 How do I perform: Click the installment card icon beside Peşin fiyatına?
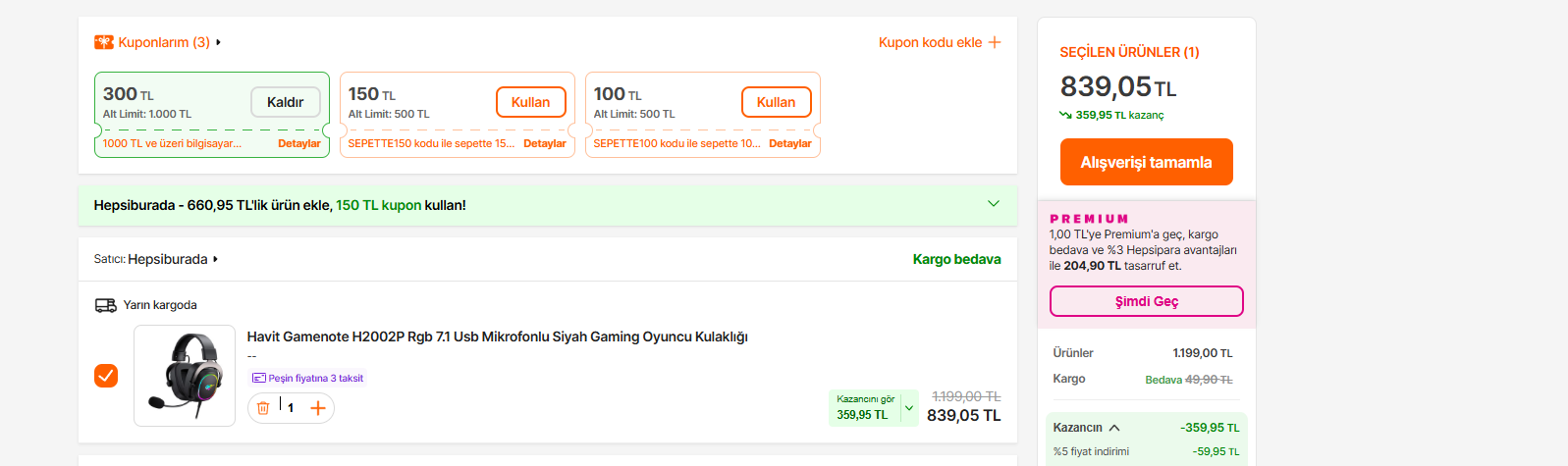(x=259, y=378)
